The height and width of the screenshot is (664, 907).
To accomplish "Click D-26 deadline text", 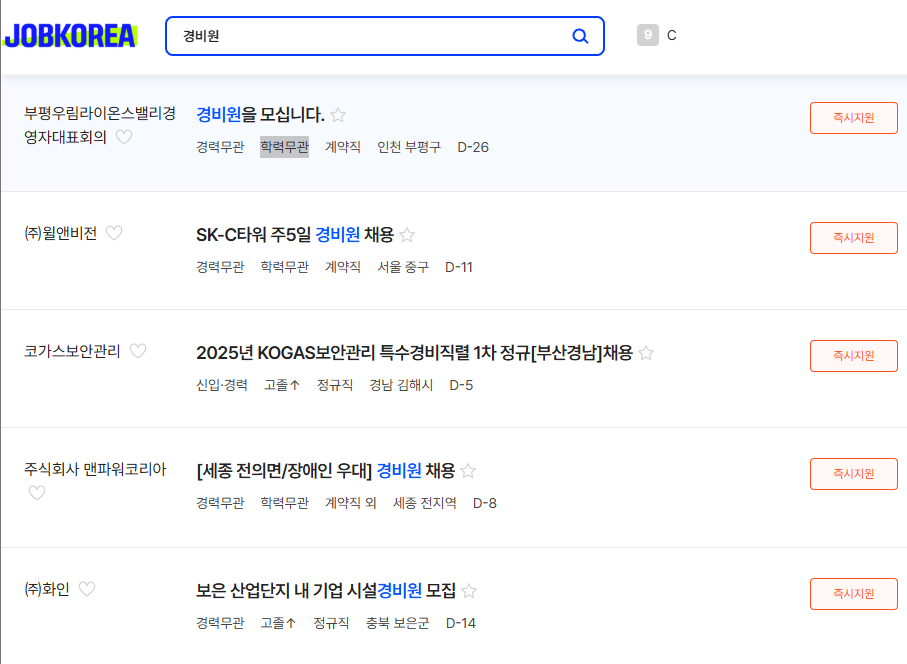I will [x=473, y=147].
